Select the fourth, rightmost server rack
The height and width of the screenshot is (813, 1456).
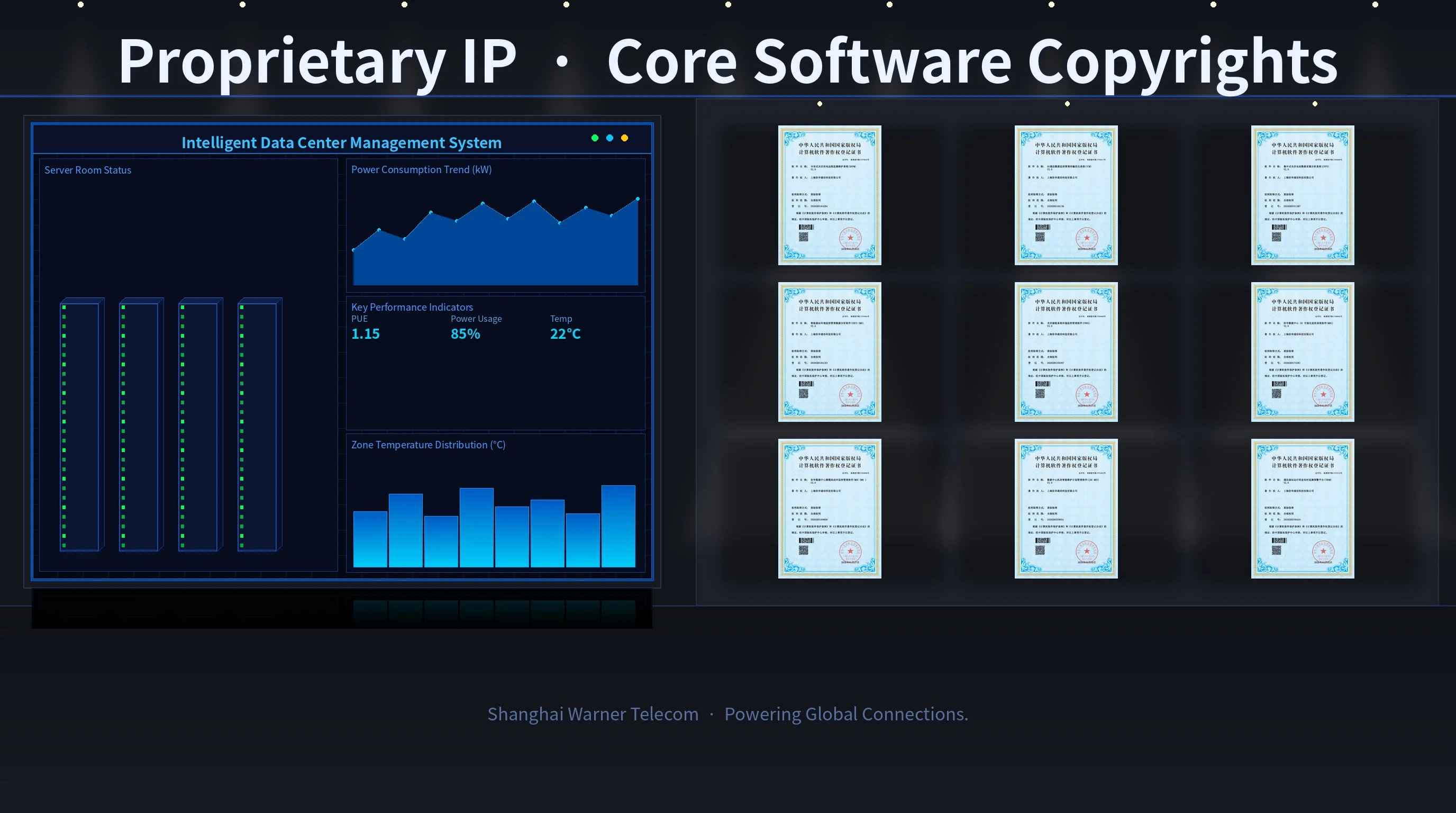pos(260,424)
